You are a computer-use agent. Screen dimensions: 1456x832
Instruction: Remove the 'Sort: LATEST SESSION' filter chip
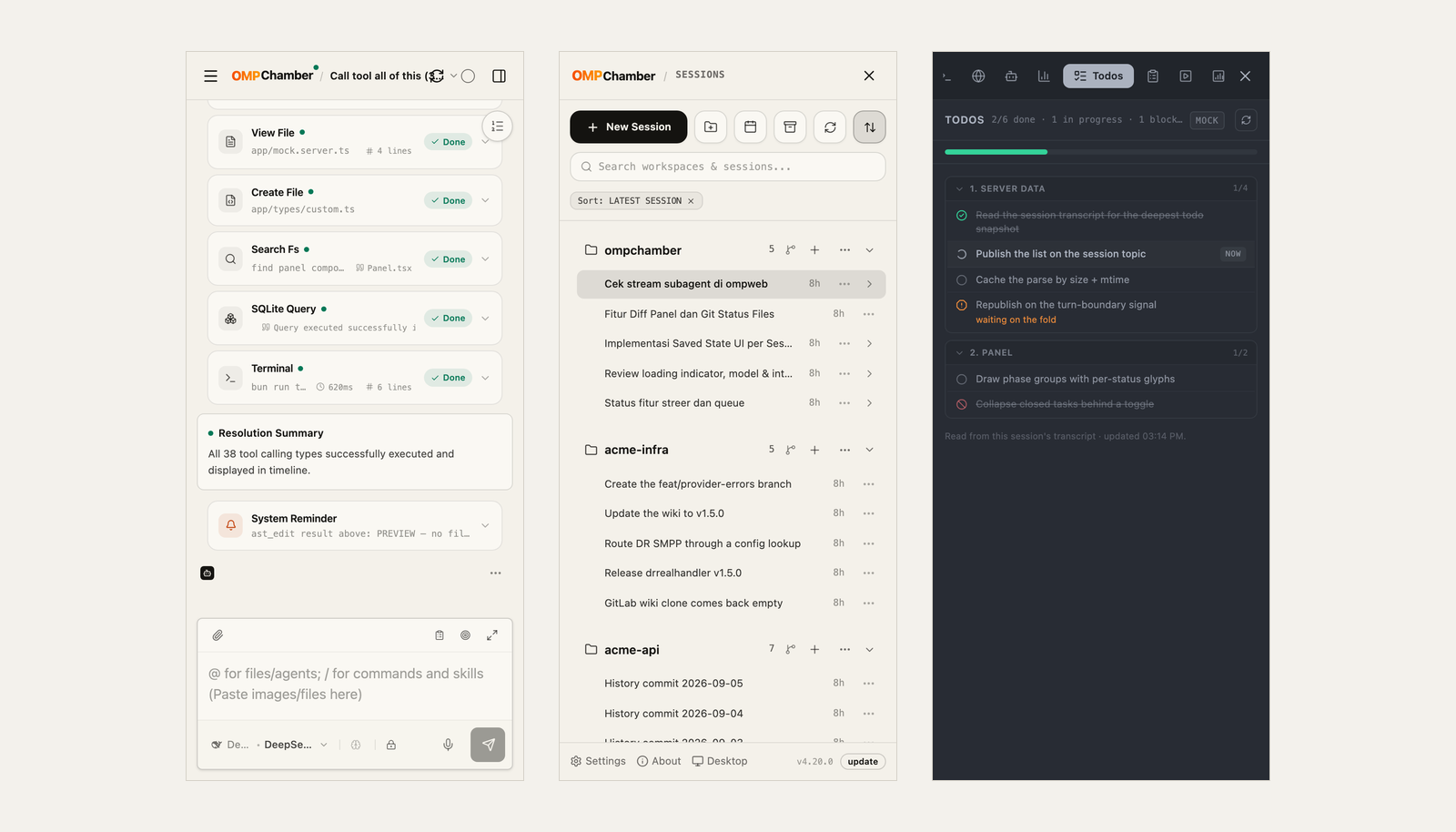pyautogui.click(x=691, y=201)
